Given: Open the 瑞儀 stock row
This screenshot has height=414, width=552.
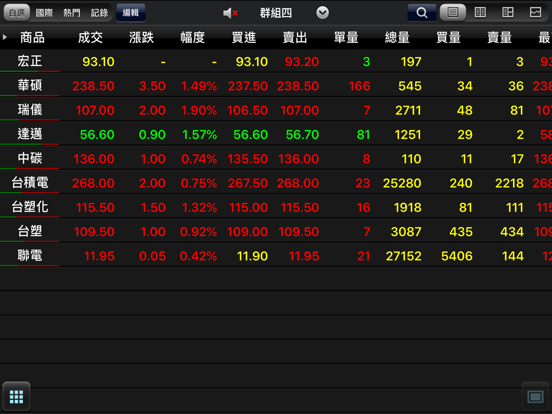Looking at the screenshot, I should click(x=276, y=109).
